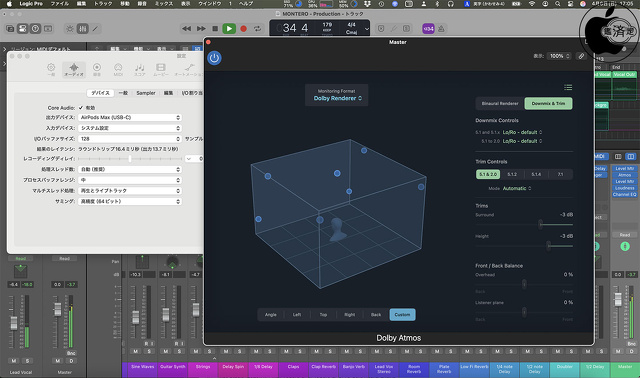
Task: Toggle the Core Audio enabled checkbox
Action: click(x=81, y=108)
